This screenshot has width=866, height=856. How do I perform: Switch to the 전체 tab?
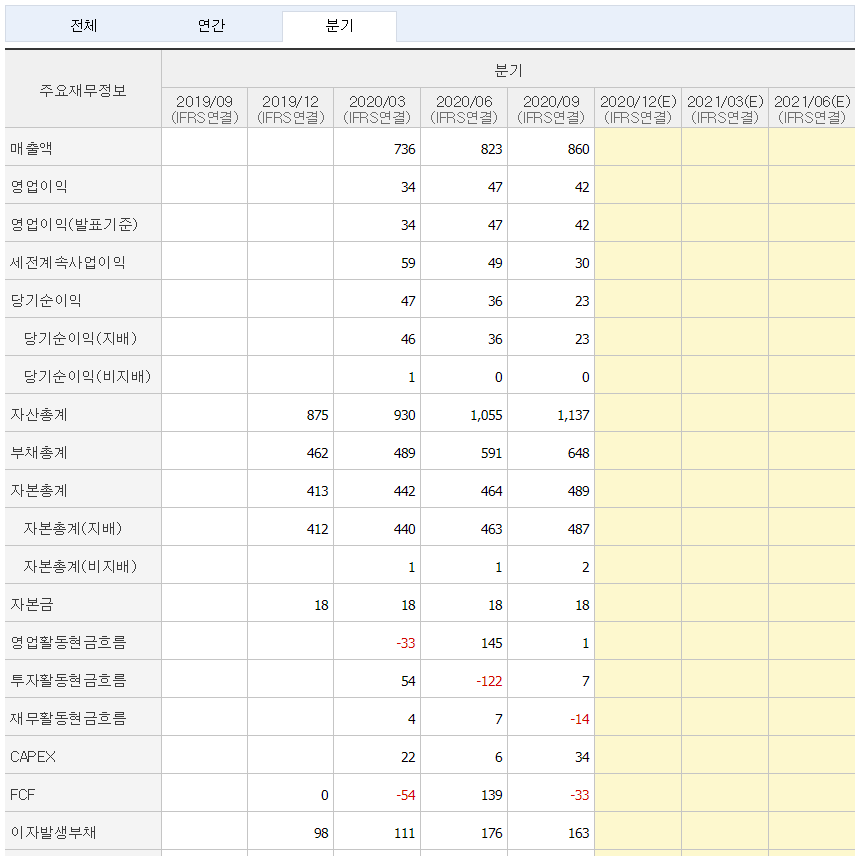[x=84, y=25]
